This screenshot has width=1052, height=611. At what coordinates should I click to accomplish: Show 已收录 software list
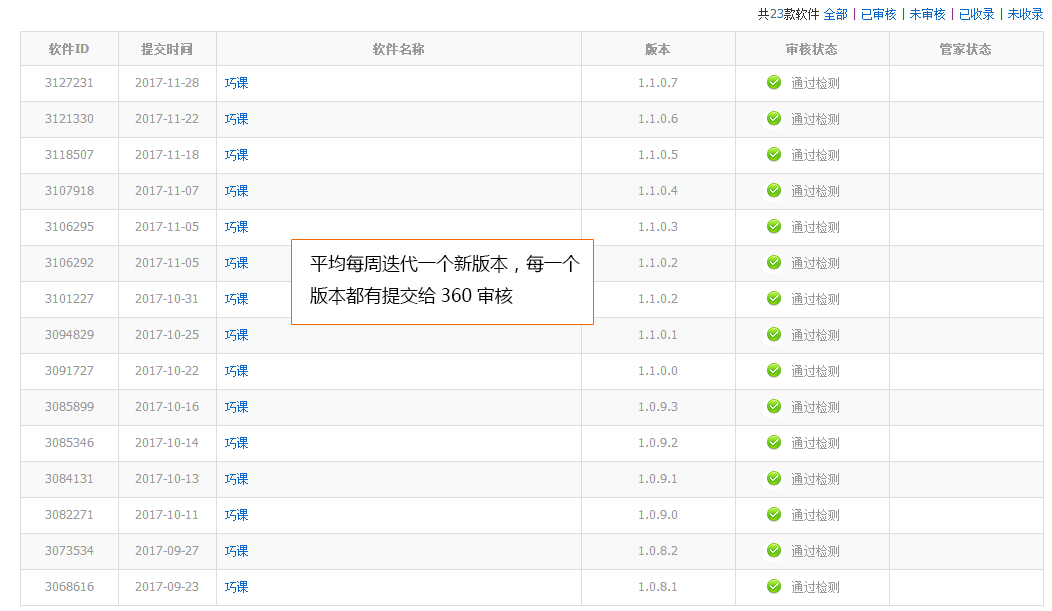click(976, 14)
